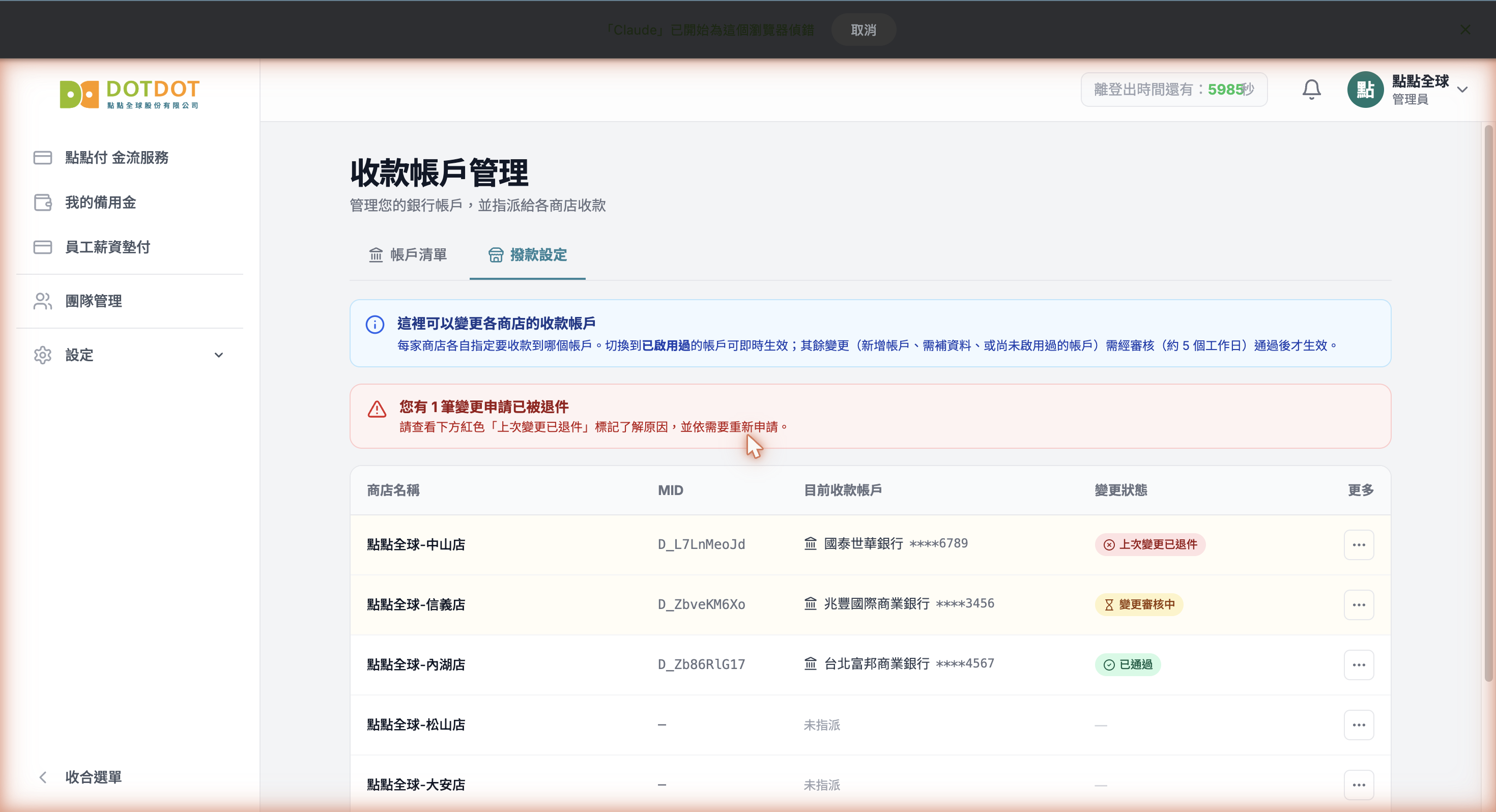The image size is (1496, 812).
Task: Click the 目前收款帳戶 column header
Action: point(843,490)
